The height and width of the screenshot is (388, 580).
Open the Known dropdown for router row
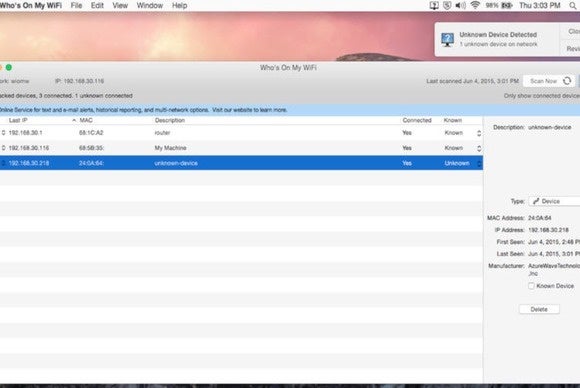tap(479, 133)
